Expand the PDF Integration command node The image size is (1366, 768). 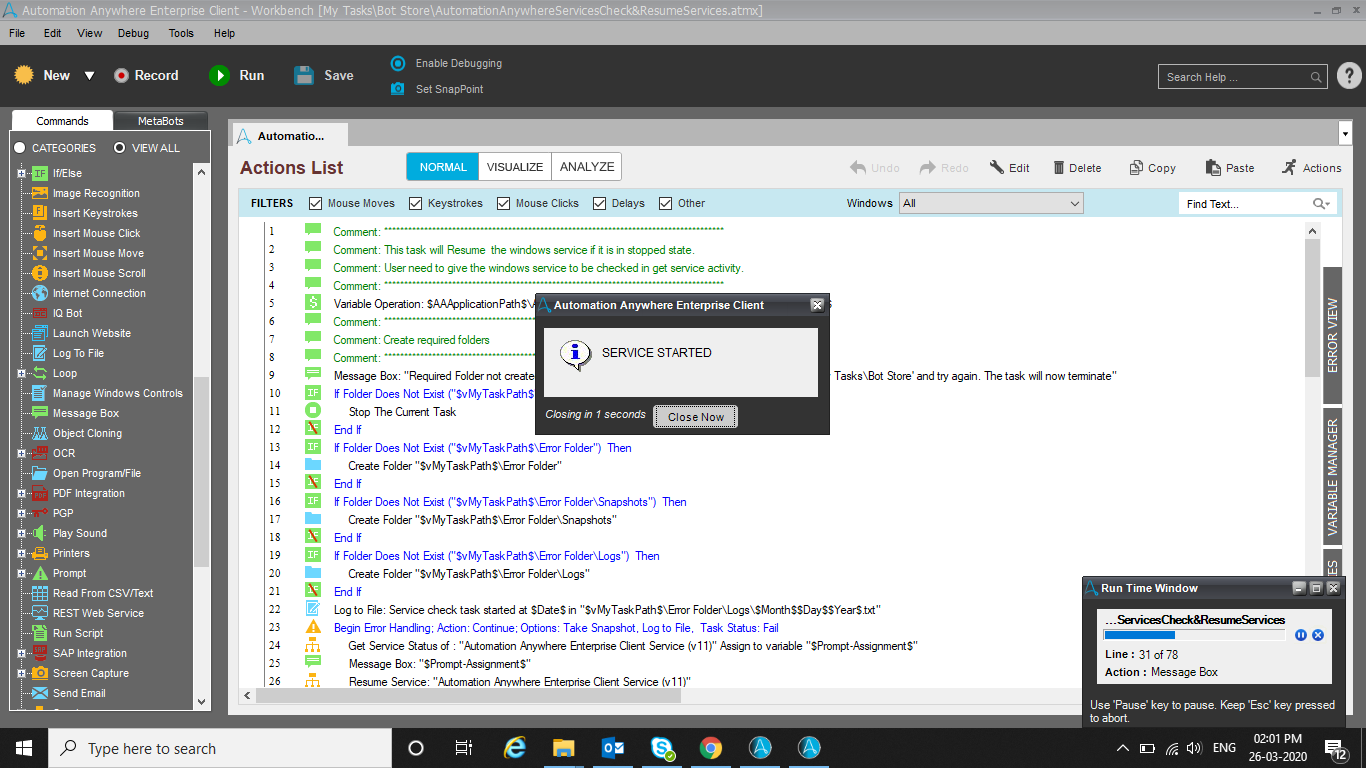[22, 493]
